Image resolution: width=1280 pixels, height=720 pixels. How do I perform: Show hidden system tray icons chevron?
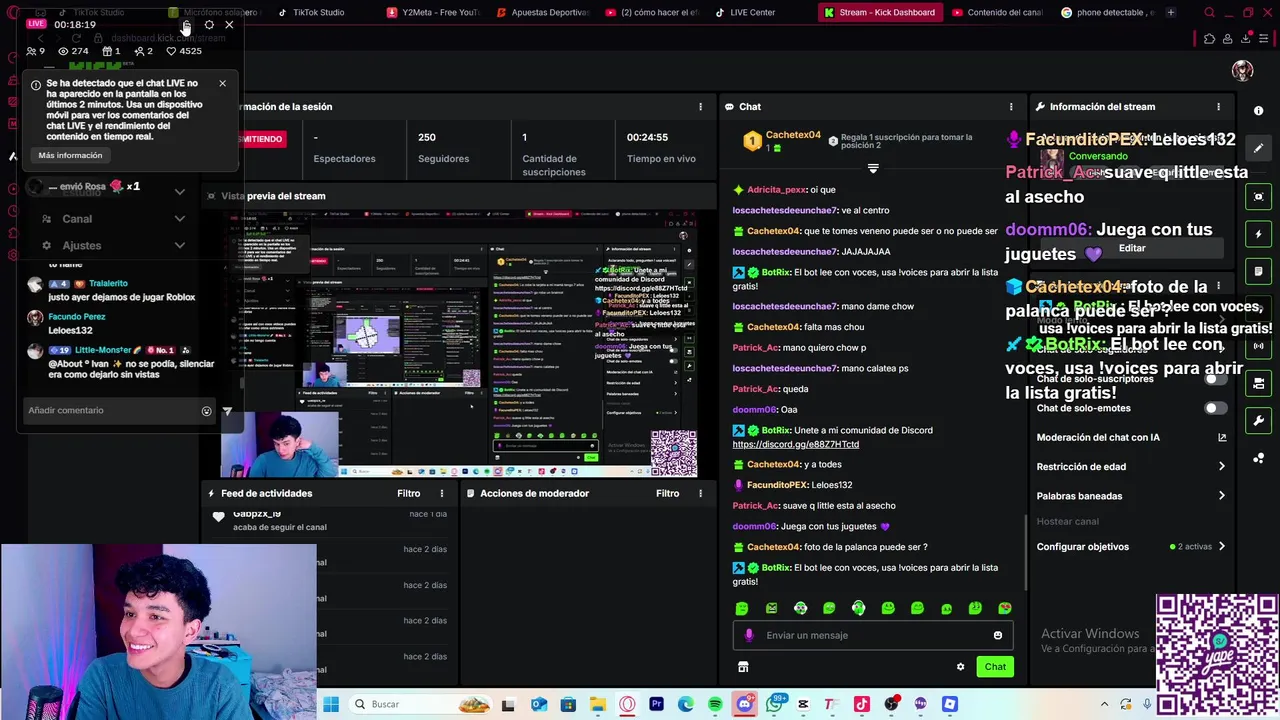tap(1104, 704)
